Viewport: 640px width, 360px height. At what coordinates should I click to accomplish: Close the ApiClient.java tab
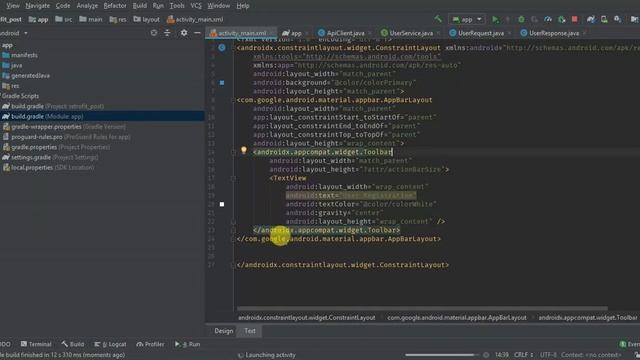370,33
